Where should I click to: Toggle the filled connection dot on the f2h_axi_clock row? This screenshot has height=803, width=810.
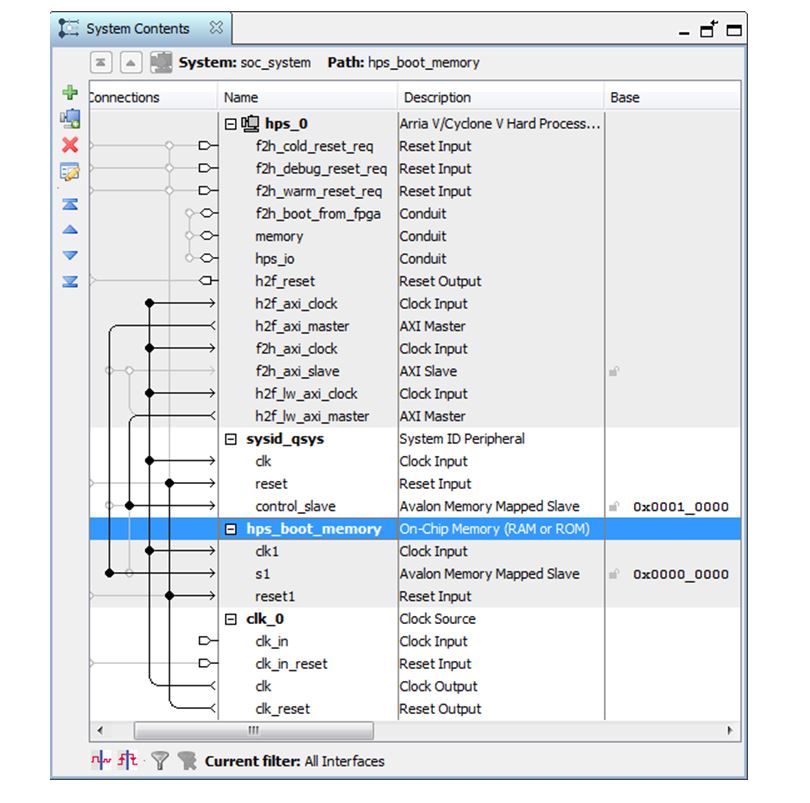[149, 348]
